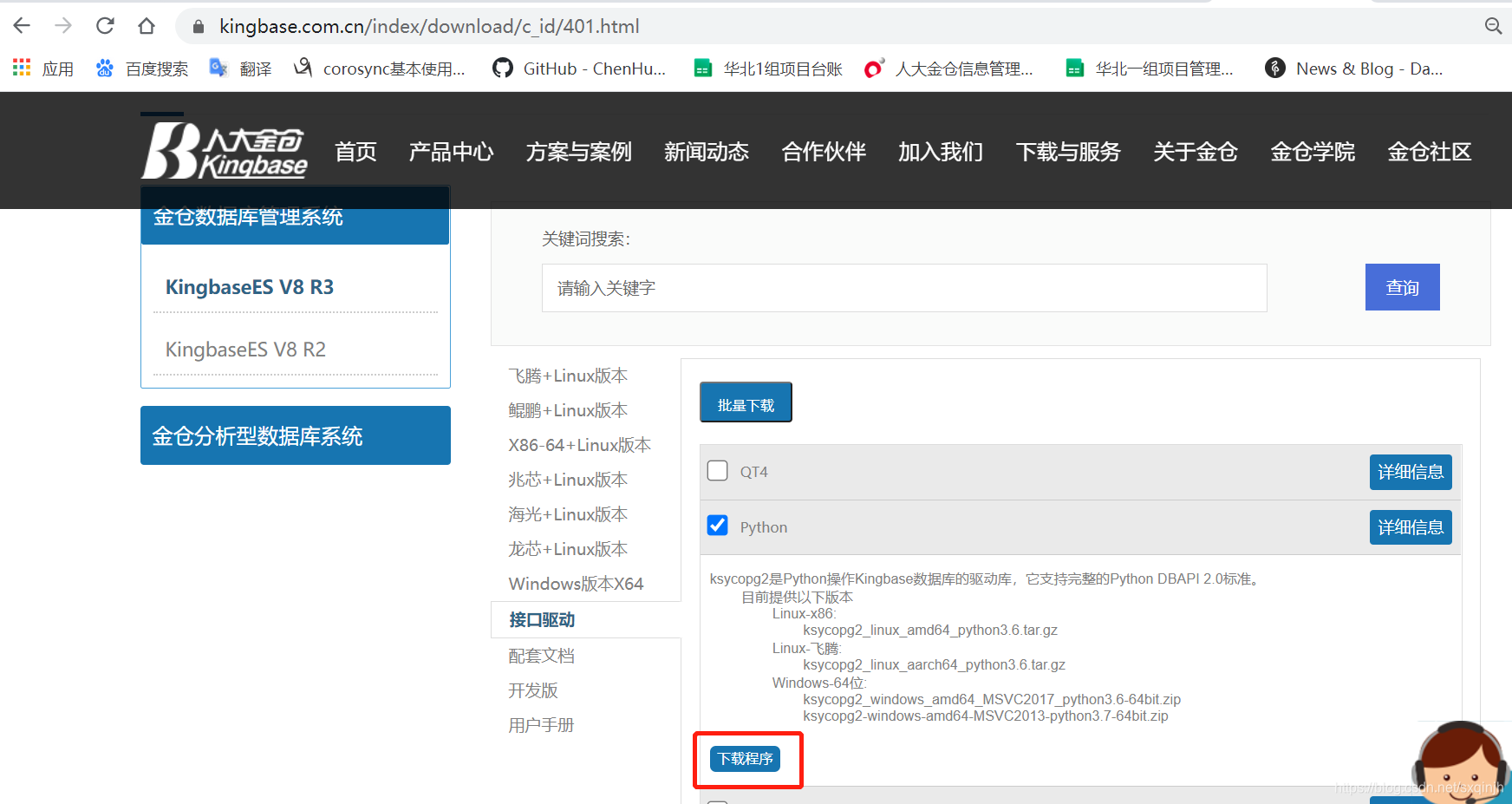
Task: Click the browser home icon
Action: point(147,25)
